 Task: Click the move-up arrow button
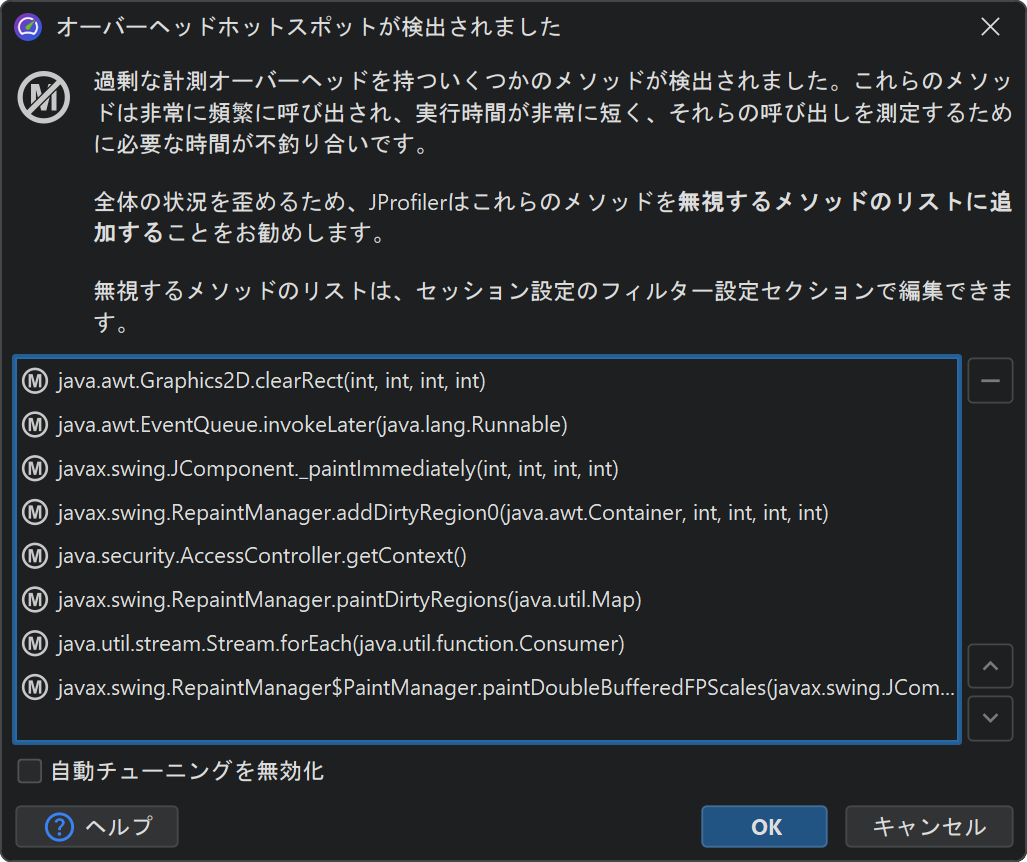point(990,666)
